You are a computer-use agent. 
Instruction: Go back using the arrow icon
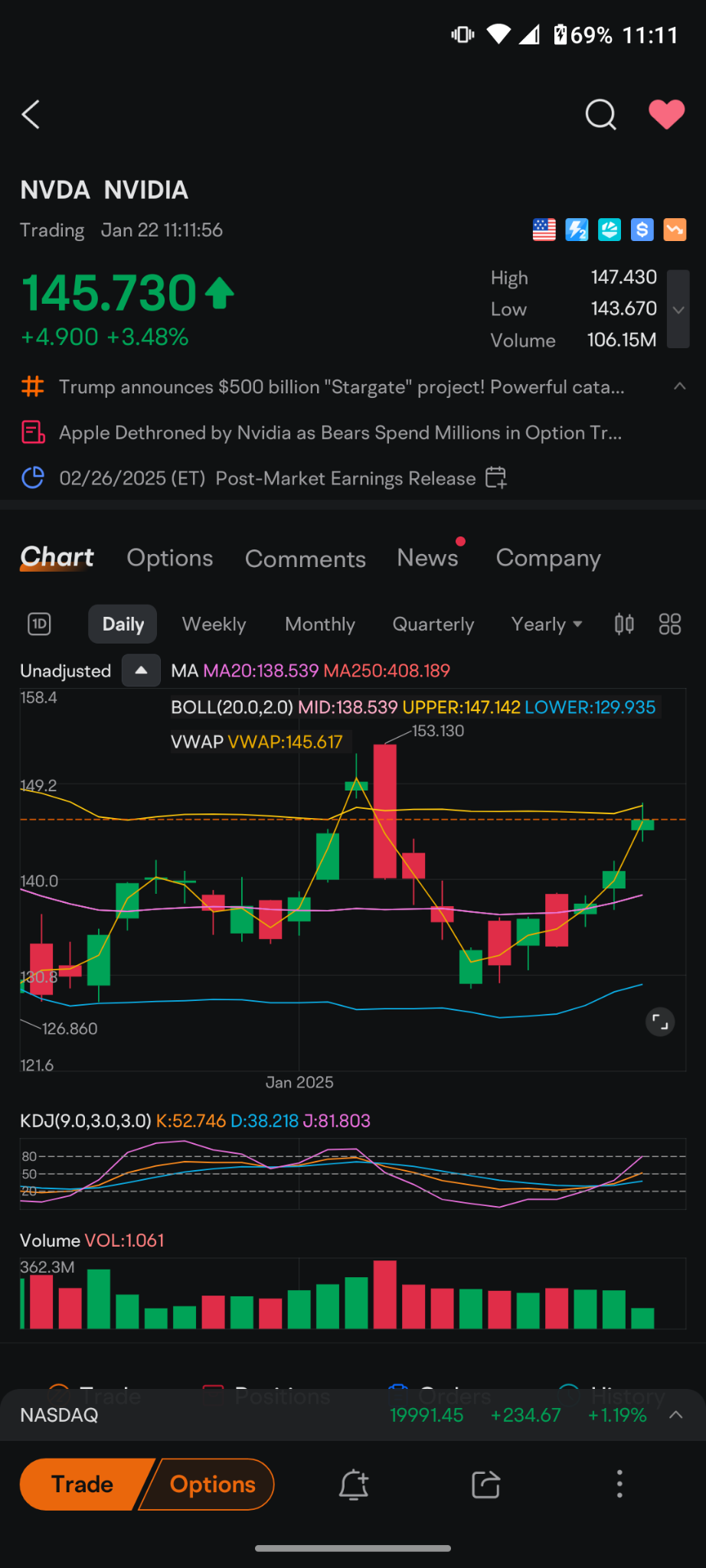pyautogui.click(x=31, y=115)
